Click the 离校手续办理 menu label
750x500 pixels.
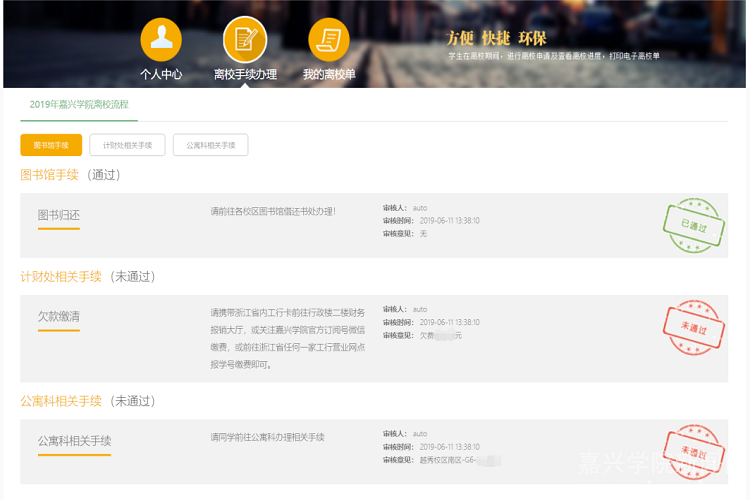click(245, 74)
